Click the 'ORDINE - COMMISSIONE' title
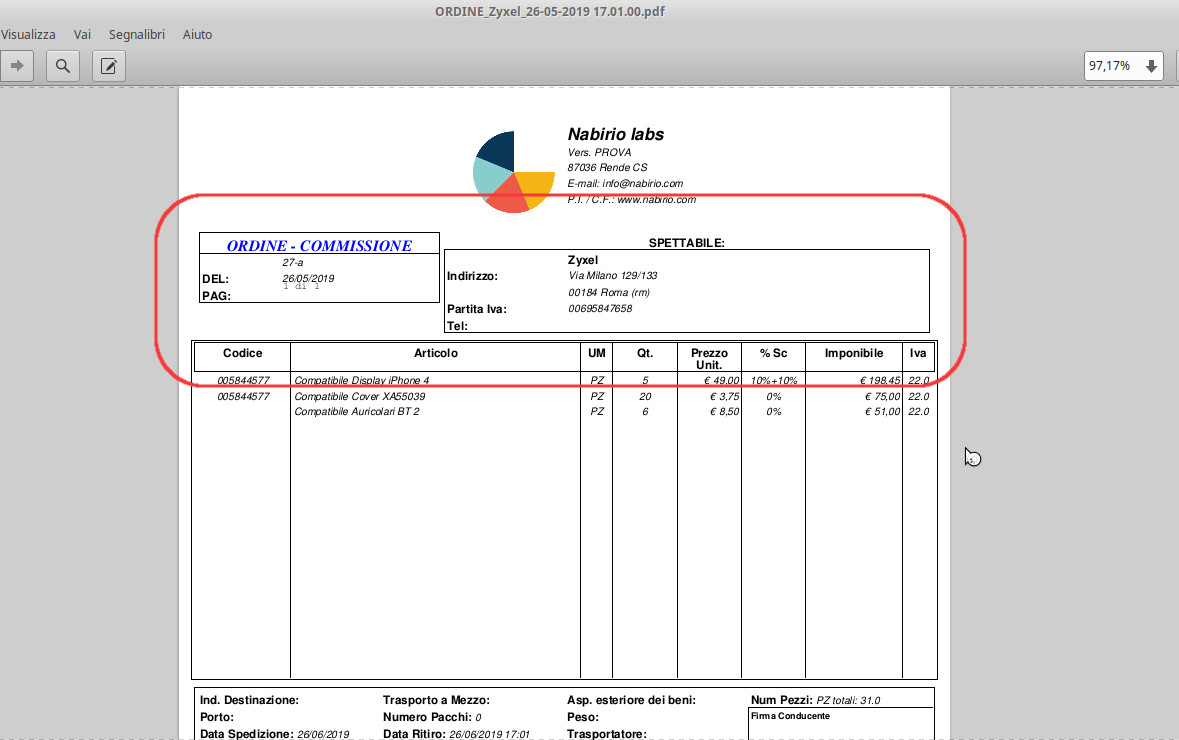The image size is (1179, 740). pos(320,246)
